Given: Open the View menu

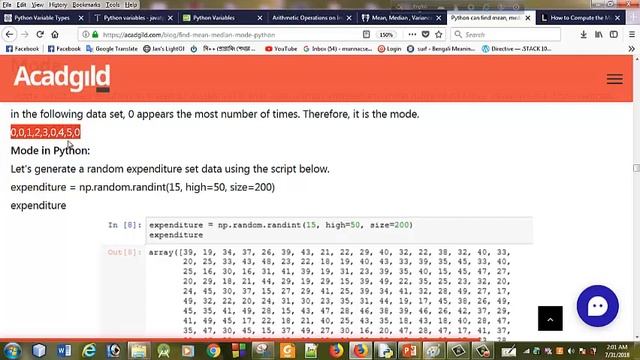Looking at the screenshot, I should pyautogui.click(x=37, y=5).
